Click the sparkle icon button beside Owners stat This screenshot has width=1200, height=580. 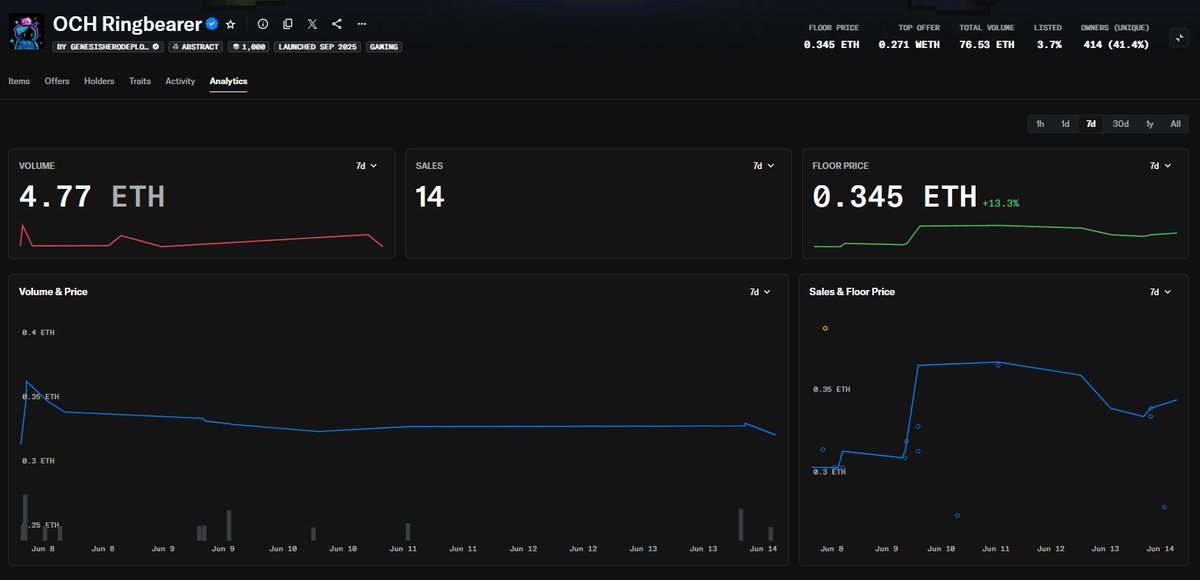tap(1180, 38)
